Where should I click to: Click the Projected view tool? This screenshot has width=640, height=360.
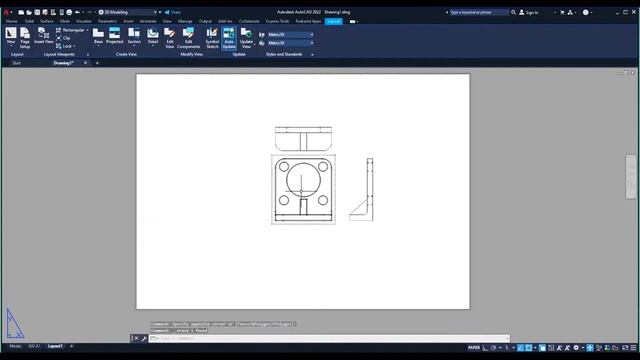(115, 36)
